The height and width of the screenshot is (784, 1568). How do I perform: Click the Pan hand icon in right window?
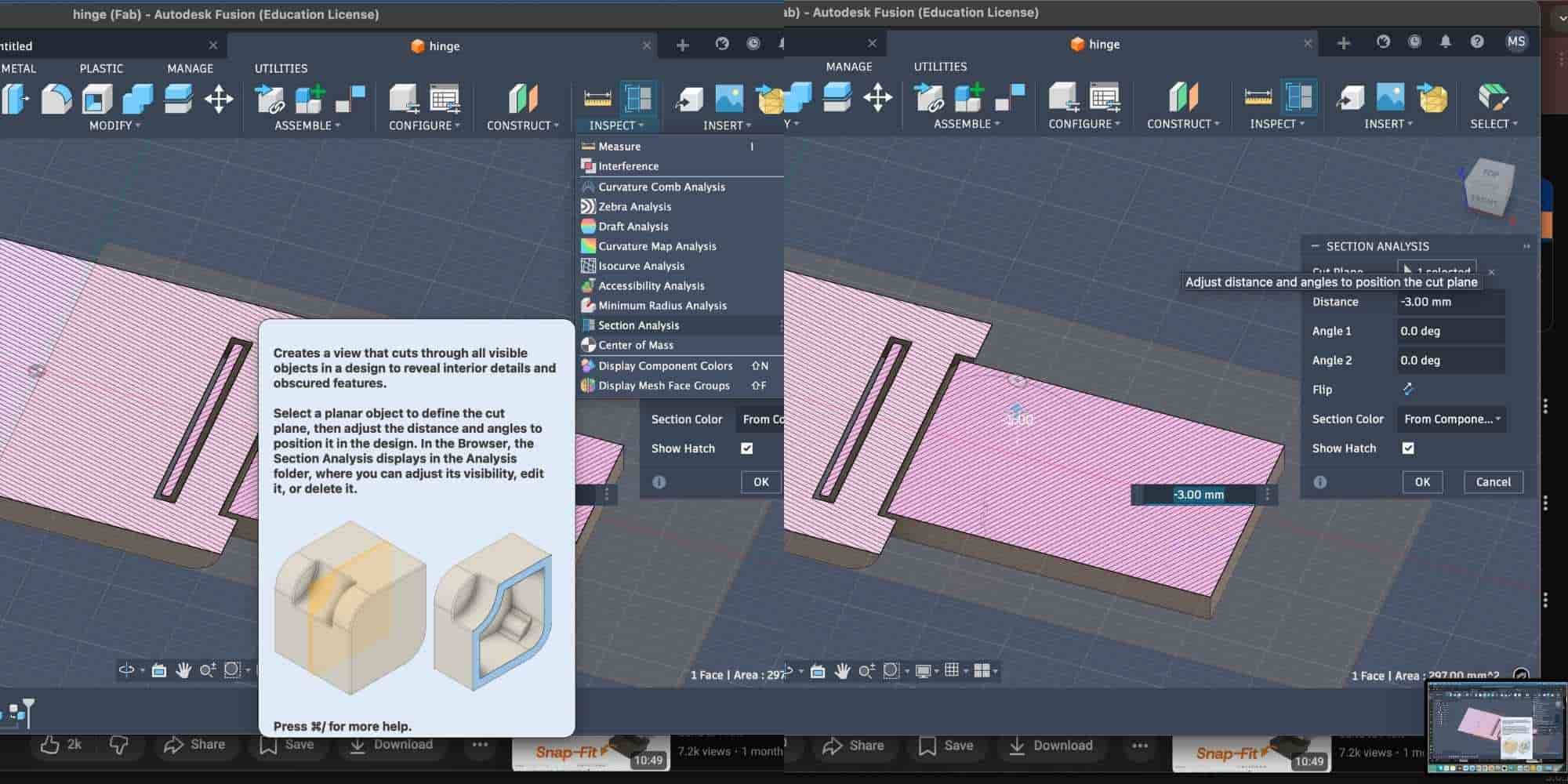coord(843,671)
